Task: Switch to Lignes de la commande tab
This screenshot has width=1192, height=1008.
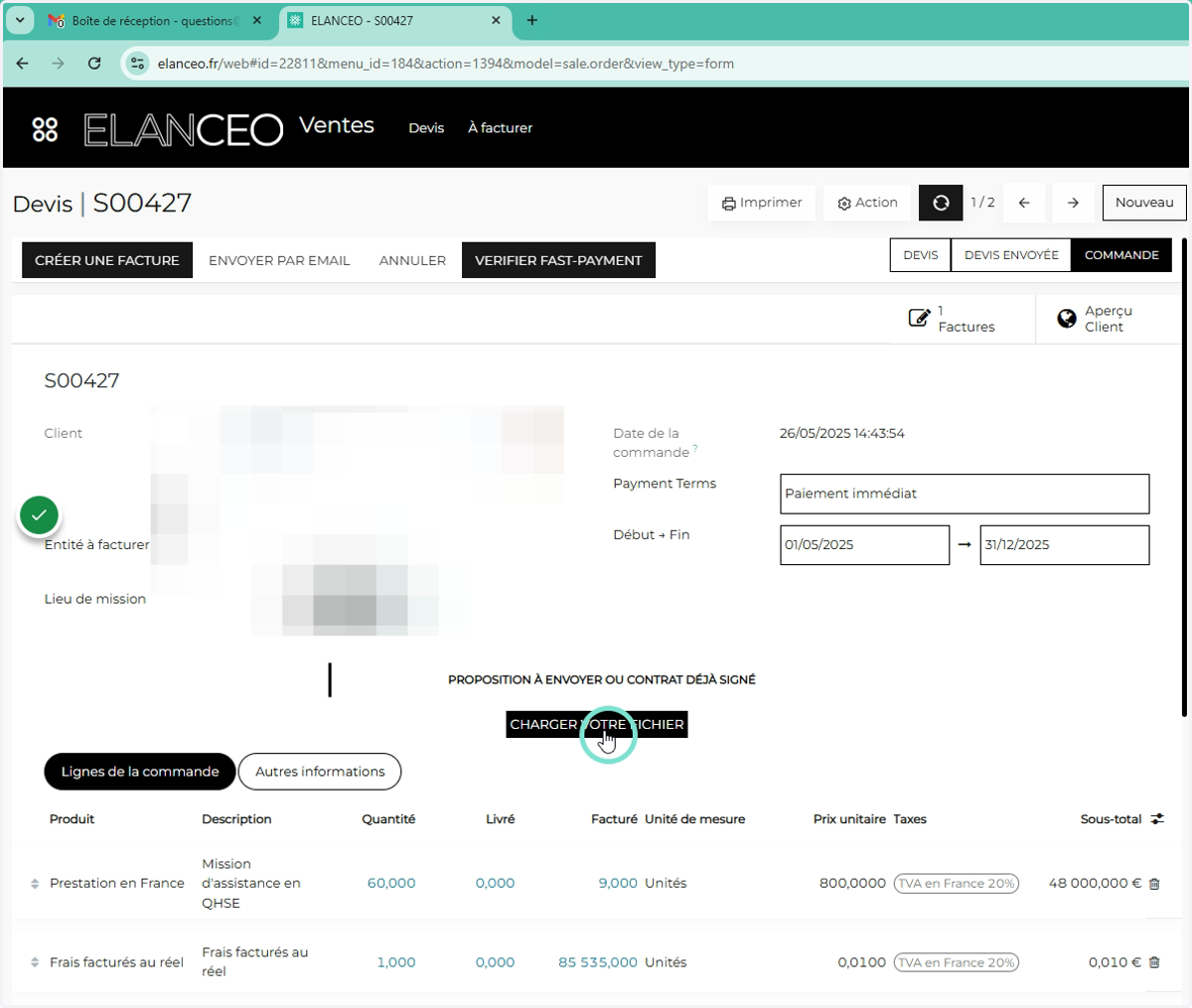Action: tap(140, 772)
